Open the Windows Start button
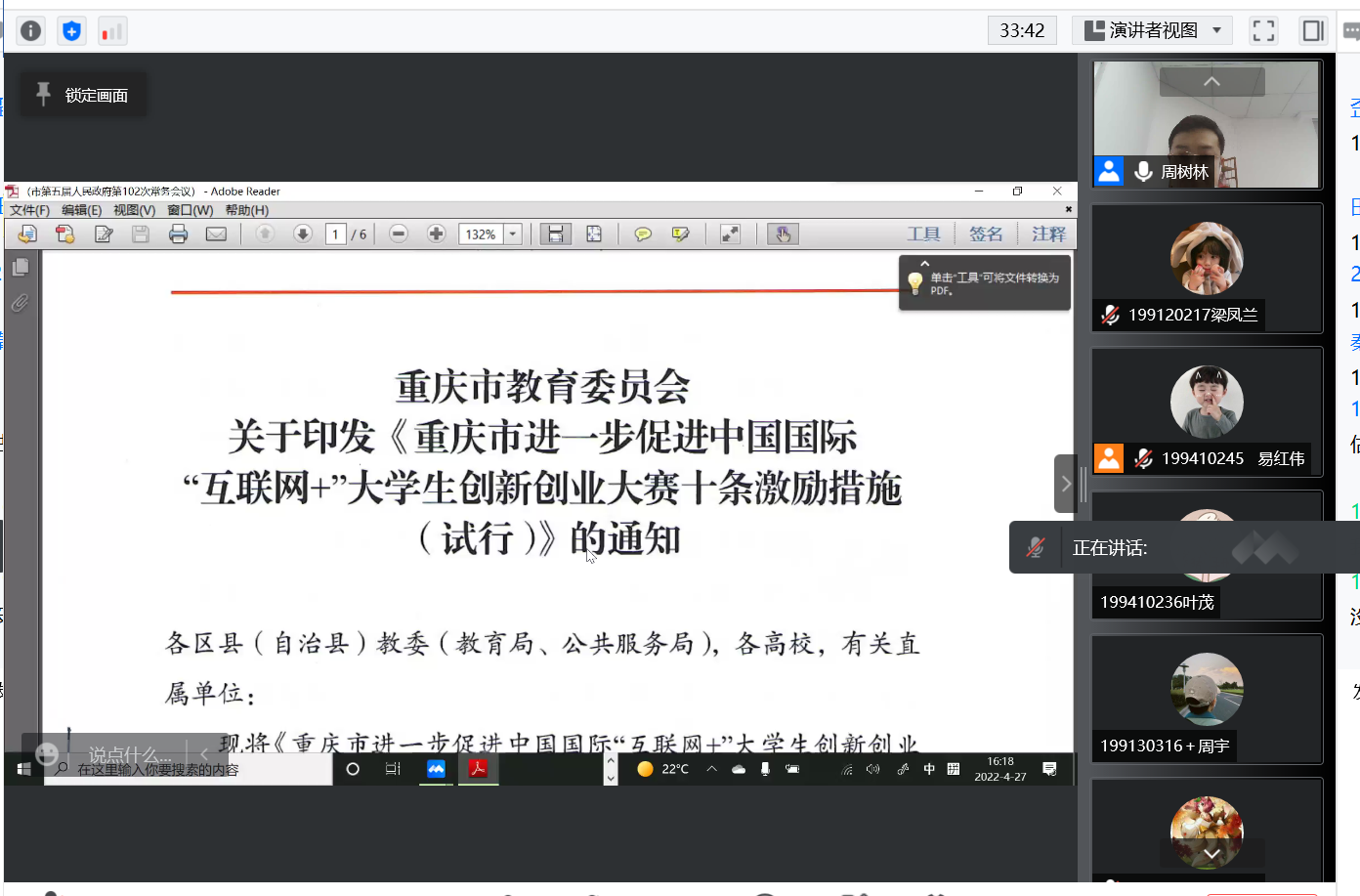This screenshot has height=896, width=1360. point(24,769)
